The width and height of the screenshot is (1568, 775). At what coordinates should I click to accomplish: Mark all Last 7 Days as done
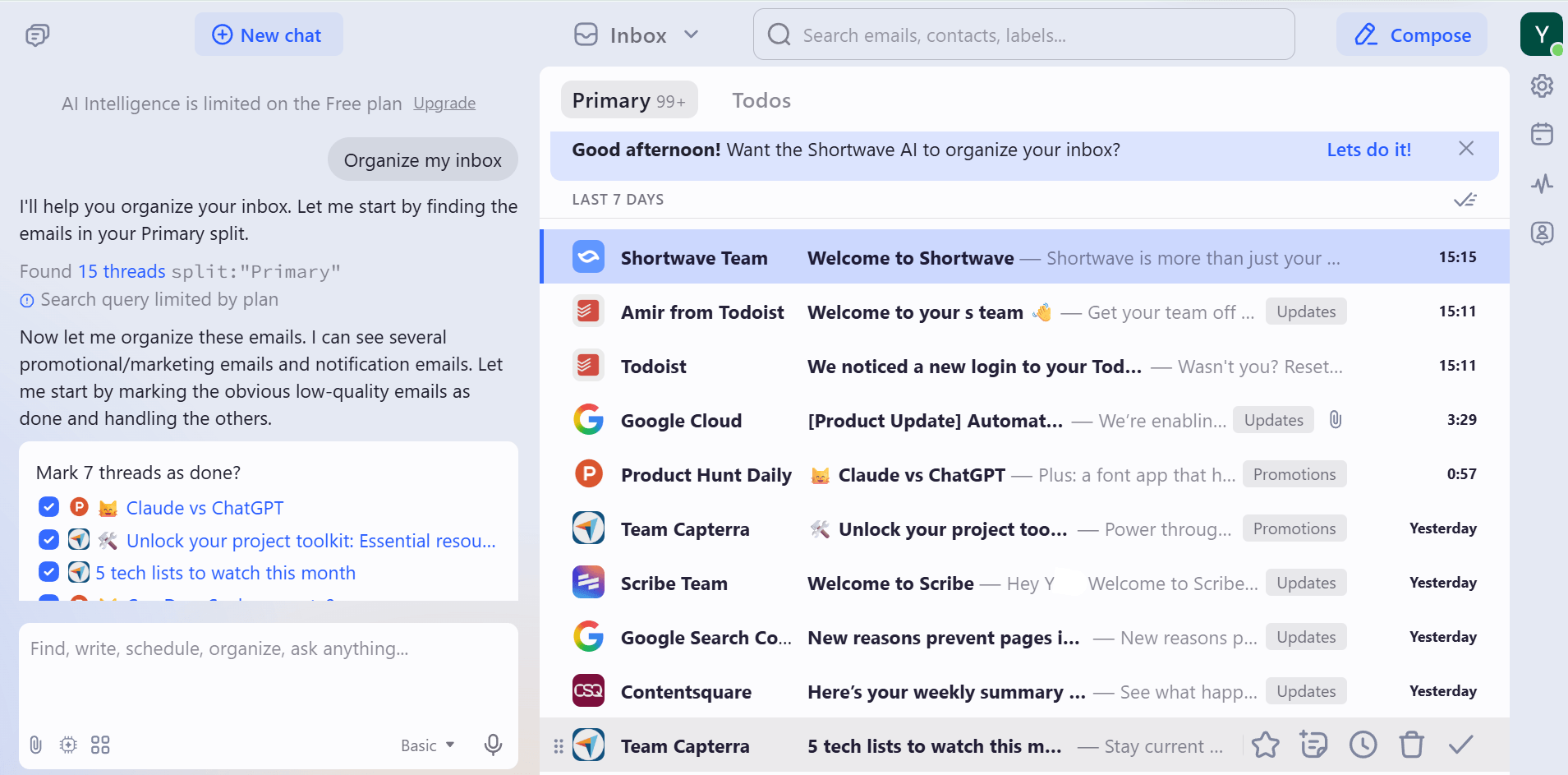[x=1465, y=200]
